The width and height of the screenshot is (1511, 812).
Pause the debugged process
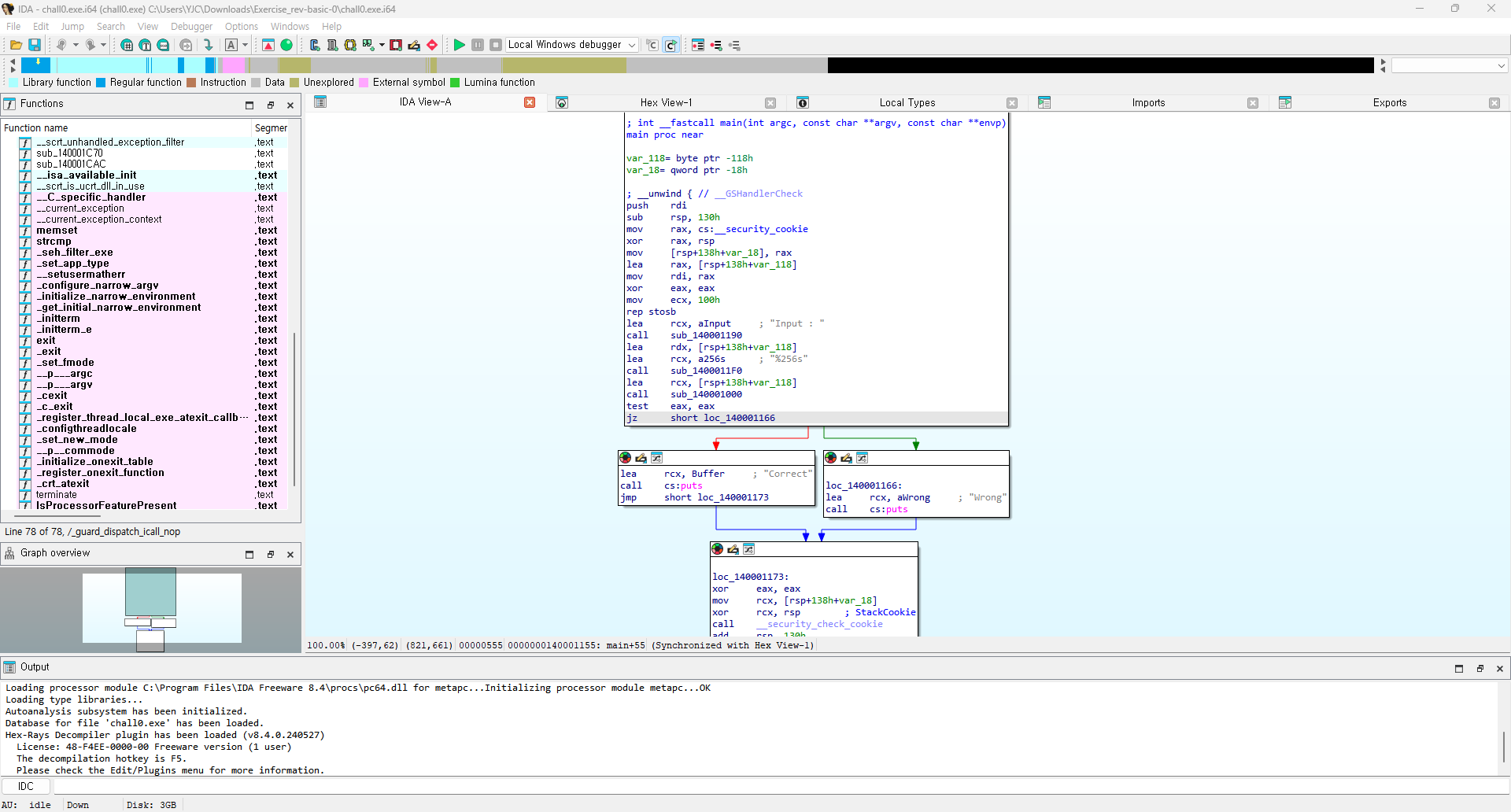(x=478, y=45)
